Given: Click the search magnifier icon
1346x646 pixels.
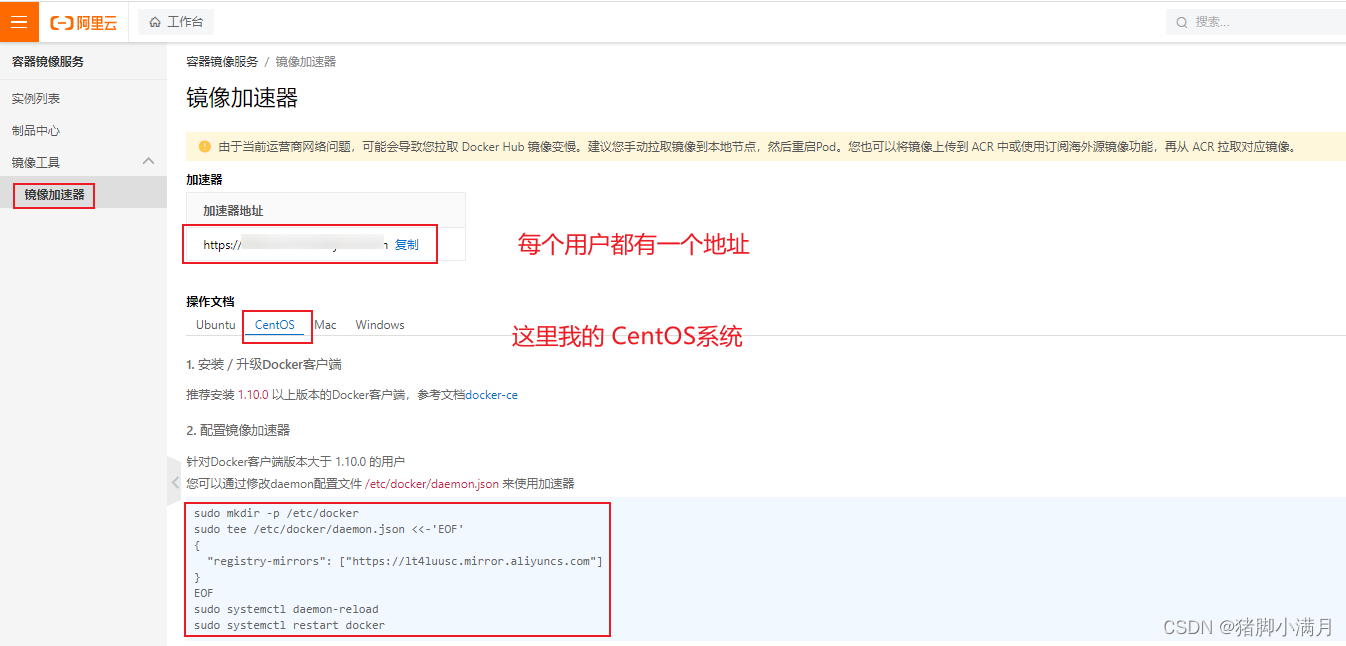Looking at the screenshot, I should point(1183,22).
